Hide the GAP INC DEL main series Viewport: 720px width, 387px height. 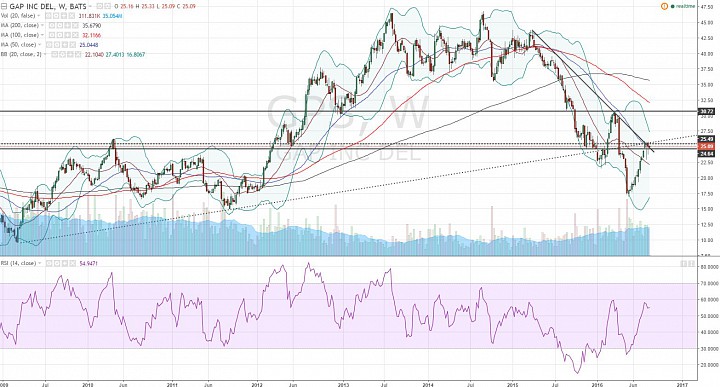click(x=99, y=6)
